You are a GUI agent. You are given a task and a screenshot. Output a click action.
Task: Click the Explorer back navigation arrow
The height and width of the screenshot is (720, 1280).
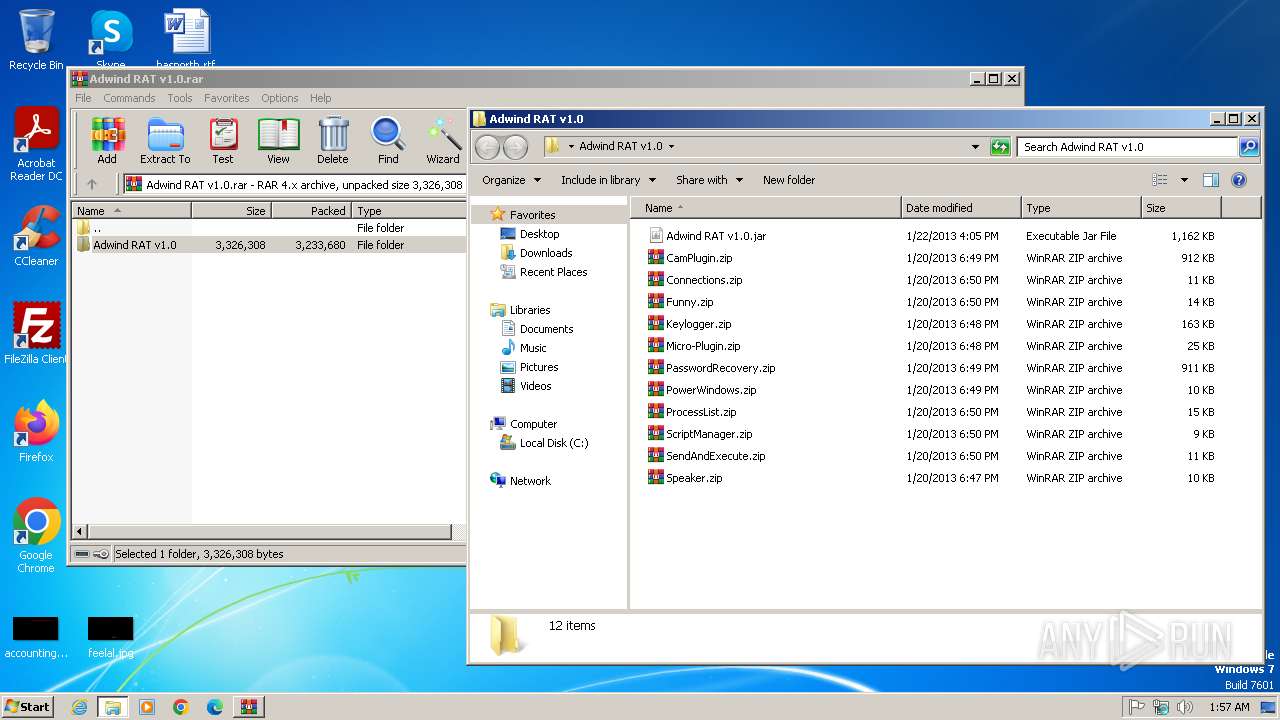point(487,147)
